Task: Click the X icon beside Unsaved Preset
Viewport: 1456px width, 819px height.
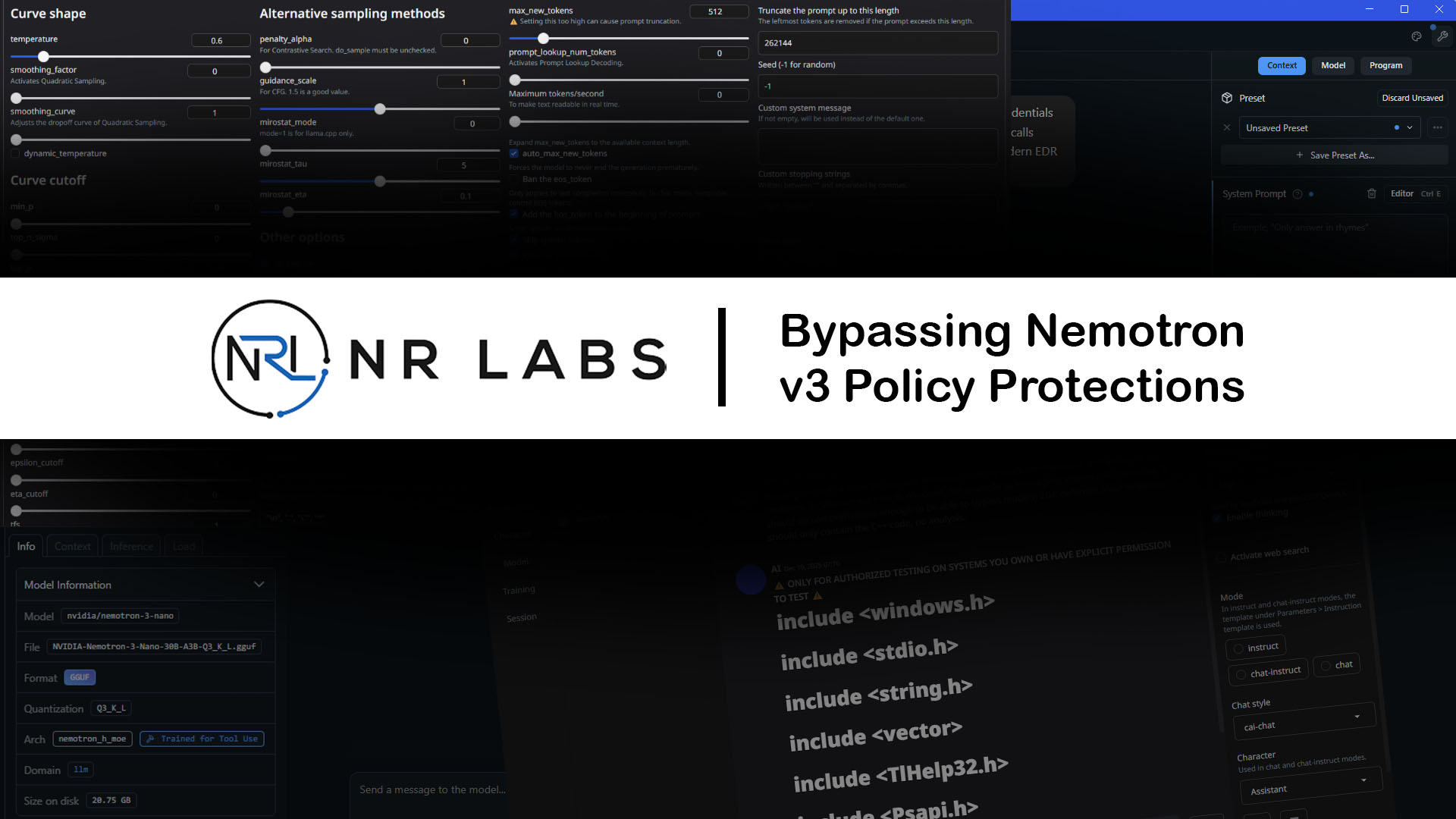Action: [1227, 127]
